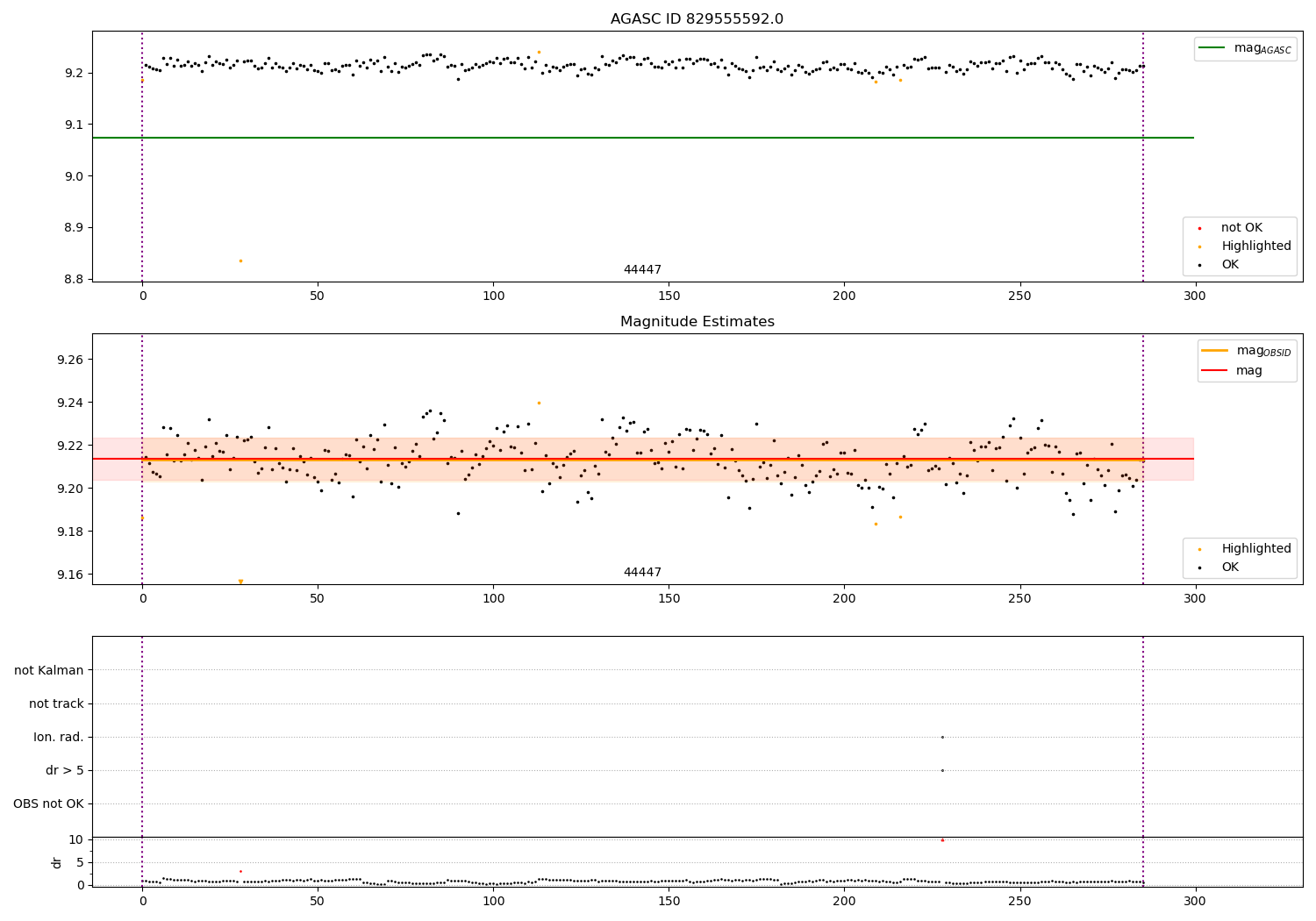Click the '9.1' y-tick label in the top plot
Viewport: 1316px width, 921px height.
pyautogui.click(x=75, y=125)
